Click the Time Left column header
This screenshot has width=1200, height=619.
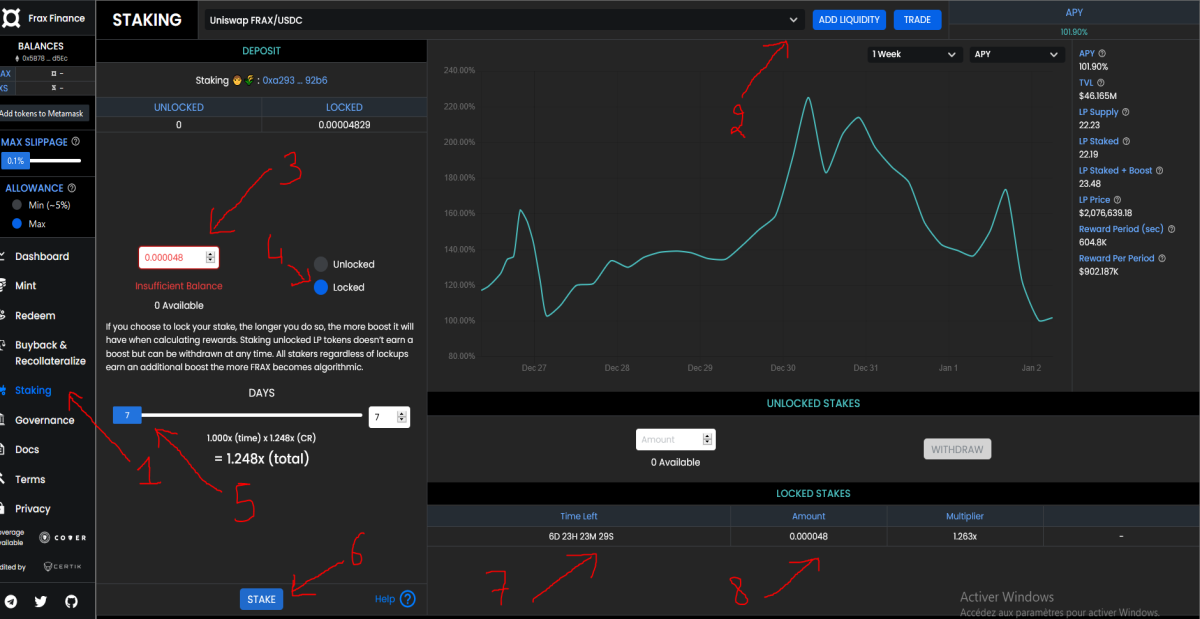pos(578,516)
